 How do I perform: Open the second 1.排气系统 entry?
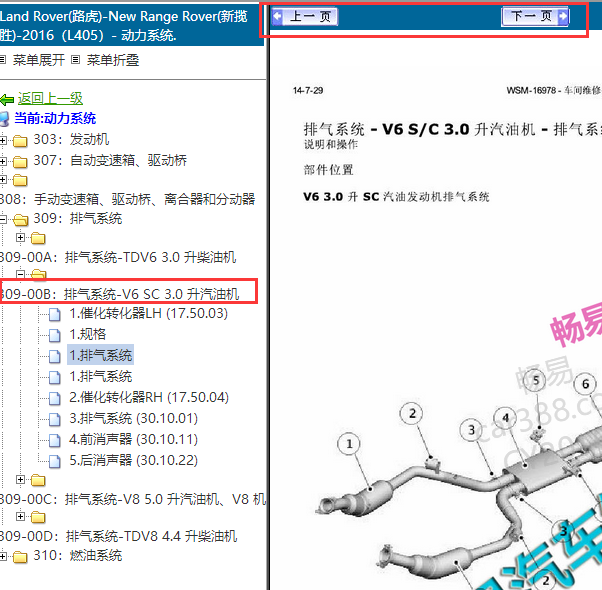tap(101, 376)
